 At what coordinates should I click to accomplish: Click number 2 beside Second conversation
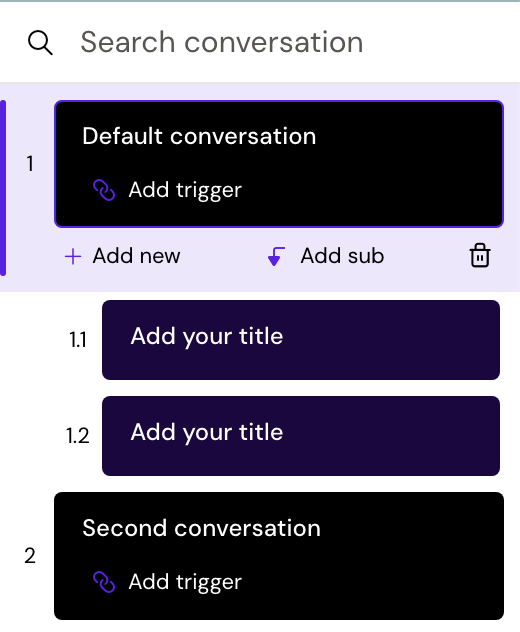pos(30,556)
